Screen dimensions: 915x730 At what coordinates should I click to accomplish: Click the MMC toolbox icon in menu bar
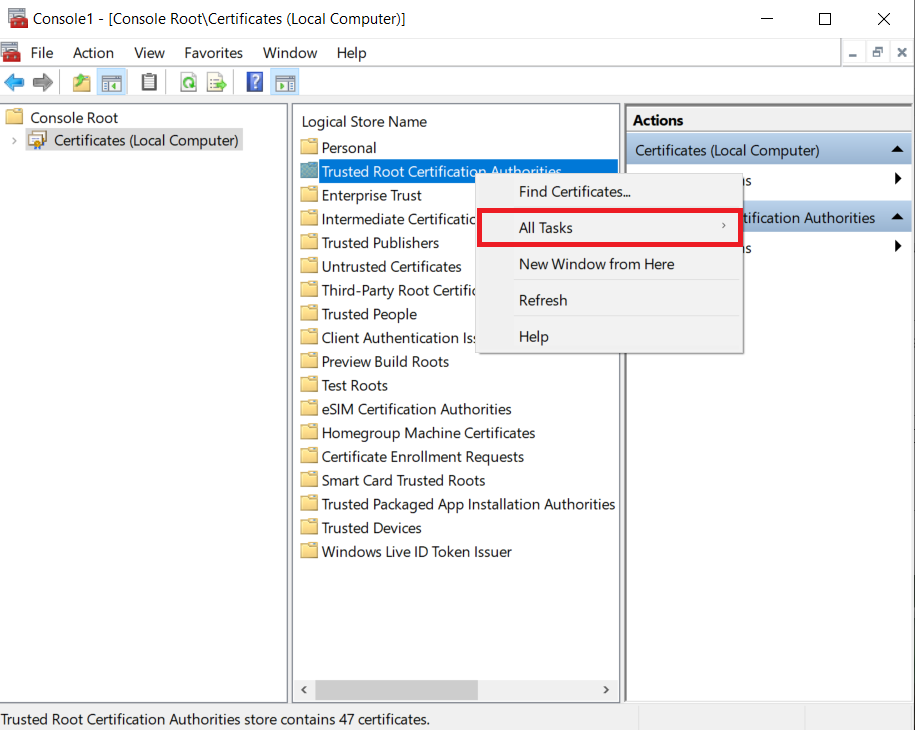coord(11,53)
